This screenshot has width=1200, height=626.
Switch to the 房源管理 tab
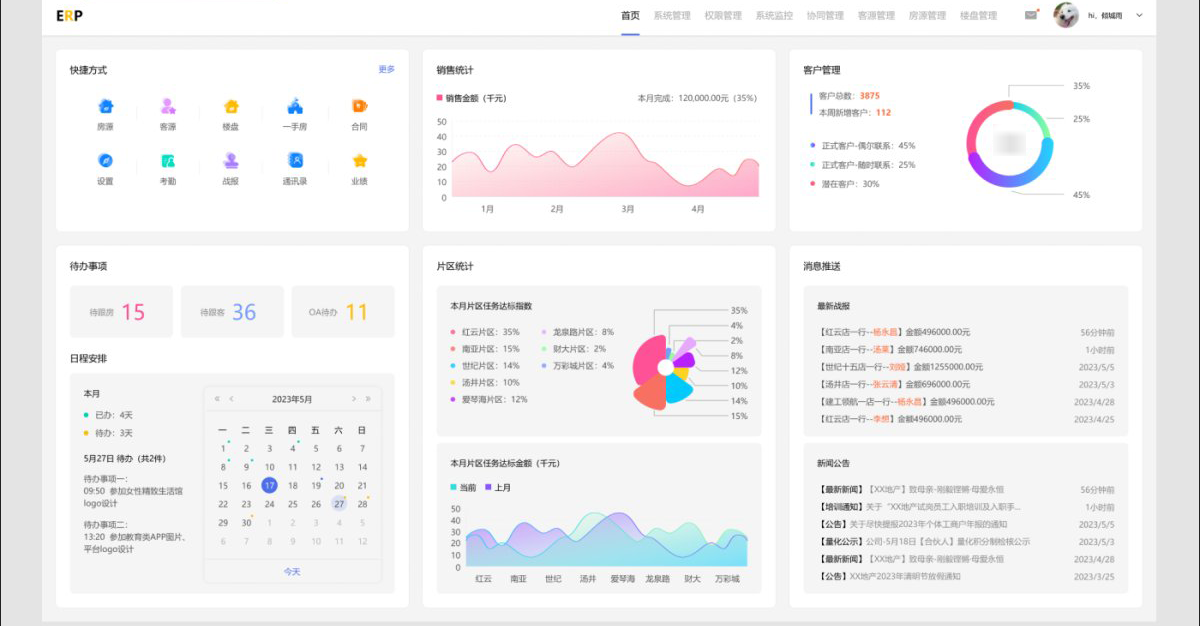pos(927,16)
